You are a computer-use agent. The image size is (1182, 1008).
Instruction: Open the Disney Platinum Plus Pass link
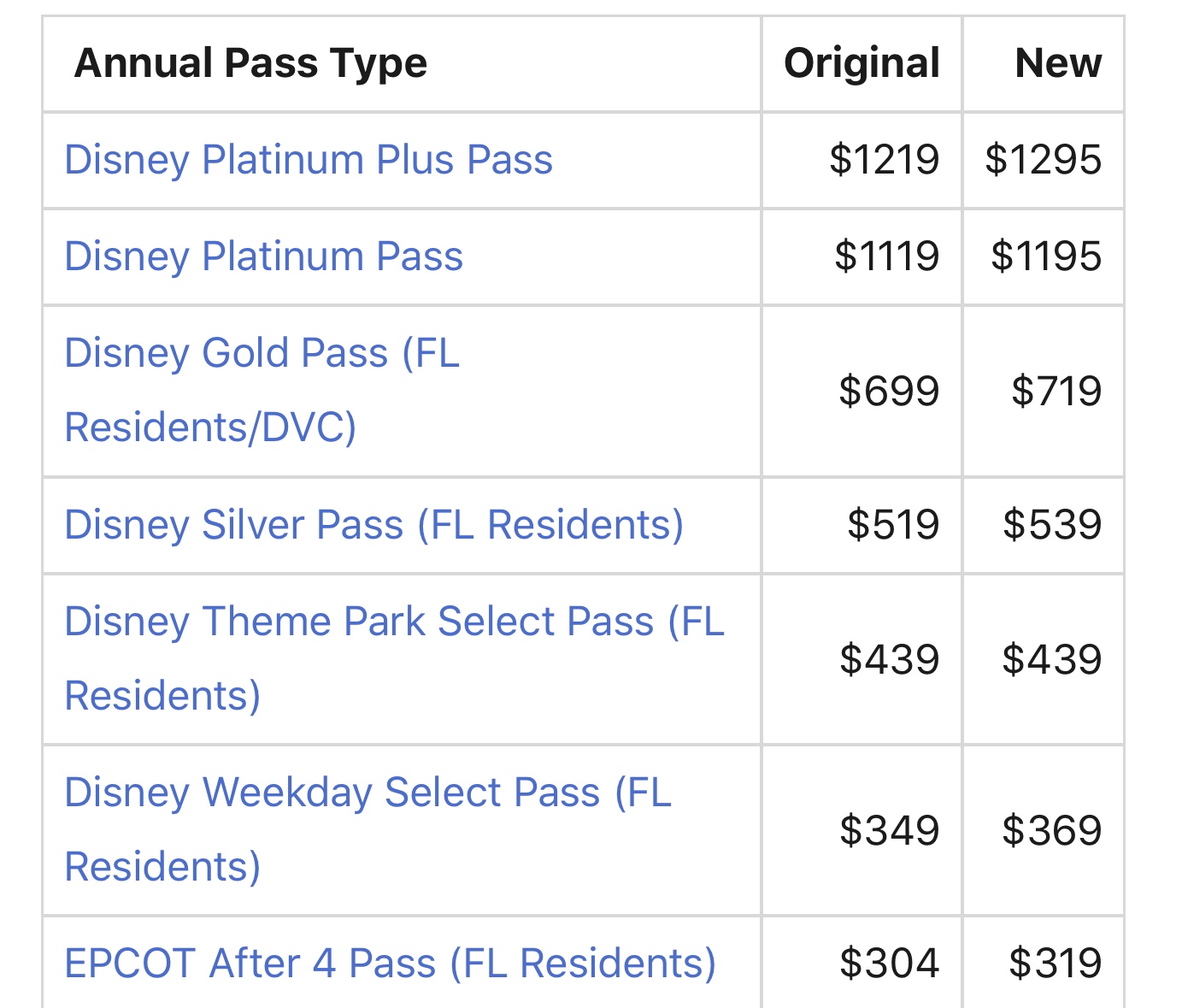click(309, 160)
